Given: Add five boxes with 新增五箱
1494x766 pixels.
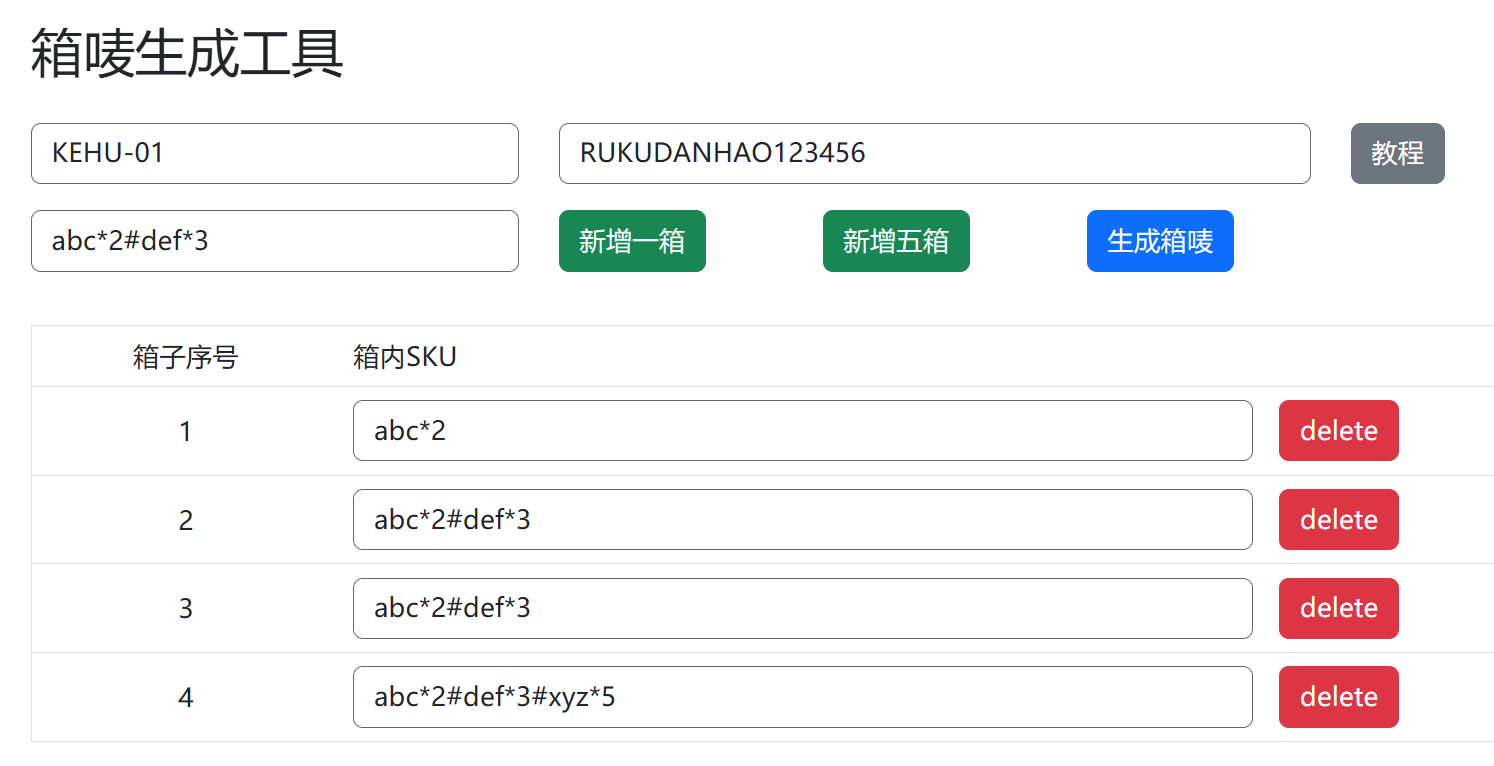Looking at the screenshot, I should (x=896, y=241).
